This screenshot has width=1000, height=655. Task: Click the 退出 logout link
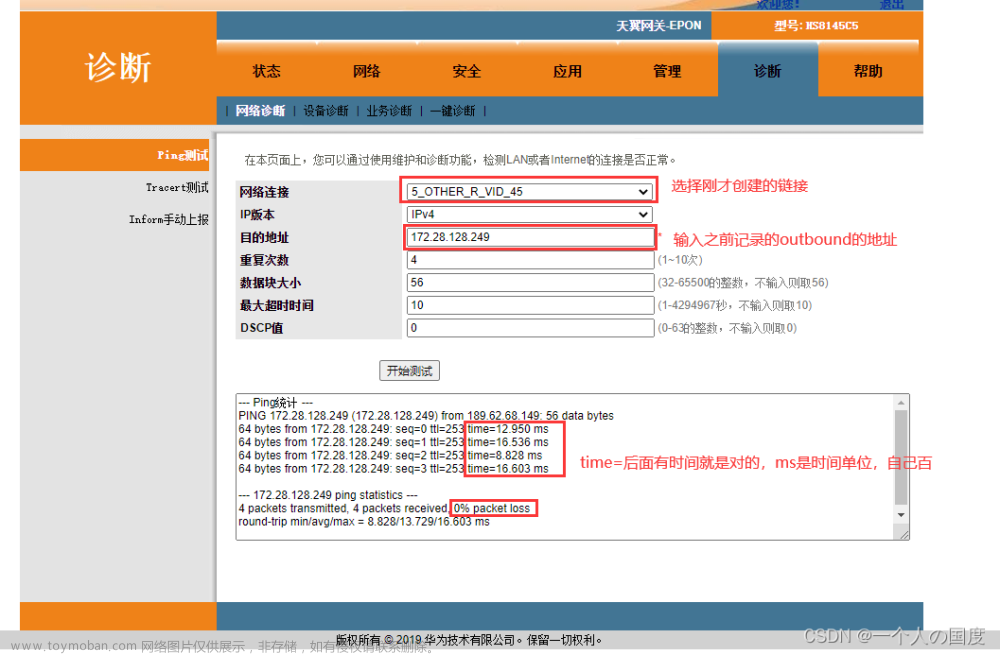892,4
